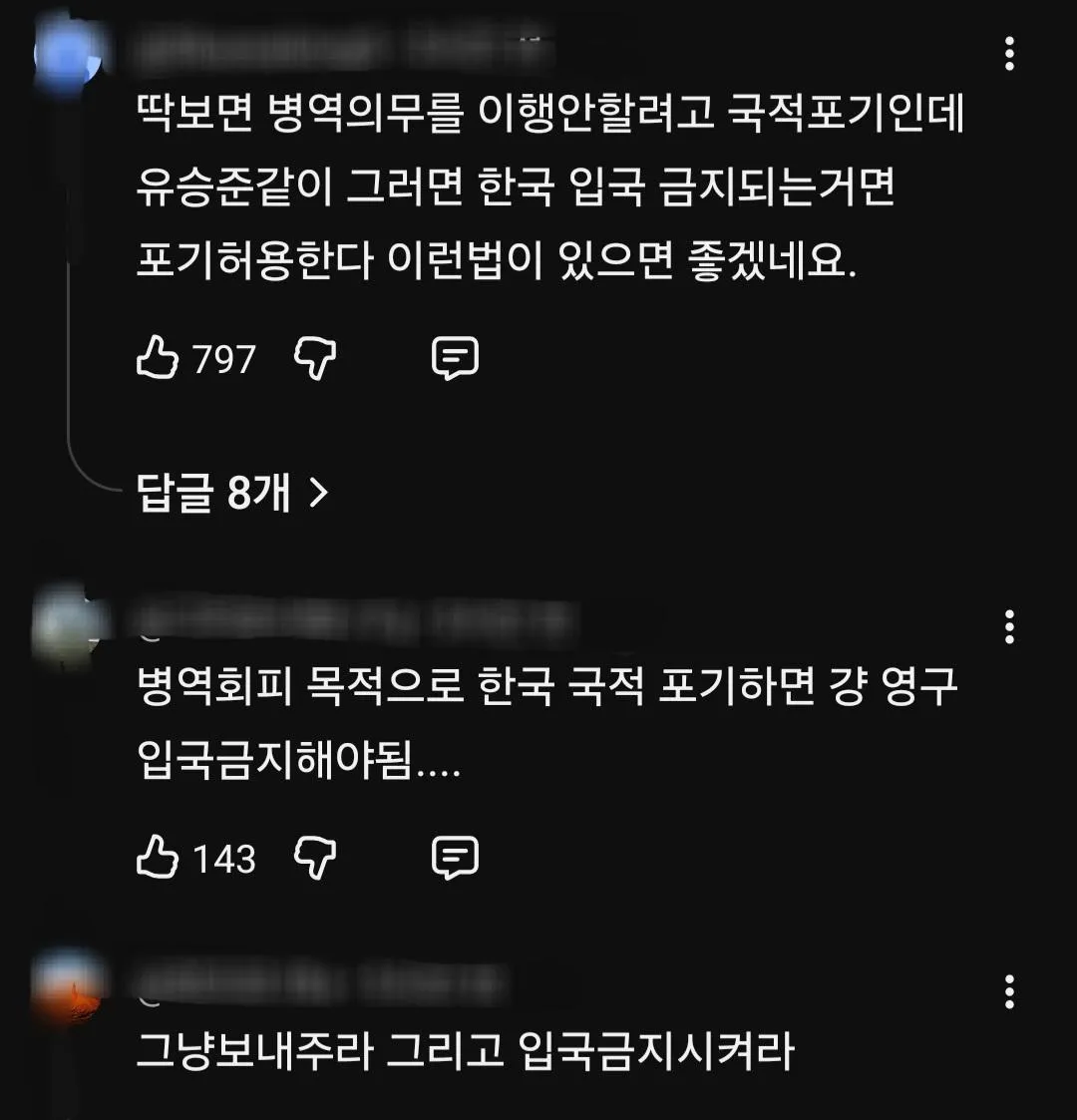Open options menu for the first comment
Viewport: 1077px width, 1120px height.
coord(1009,54)
